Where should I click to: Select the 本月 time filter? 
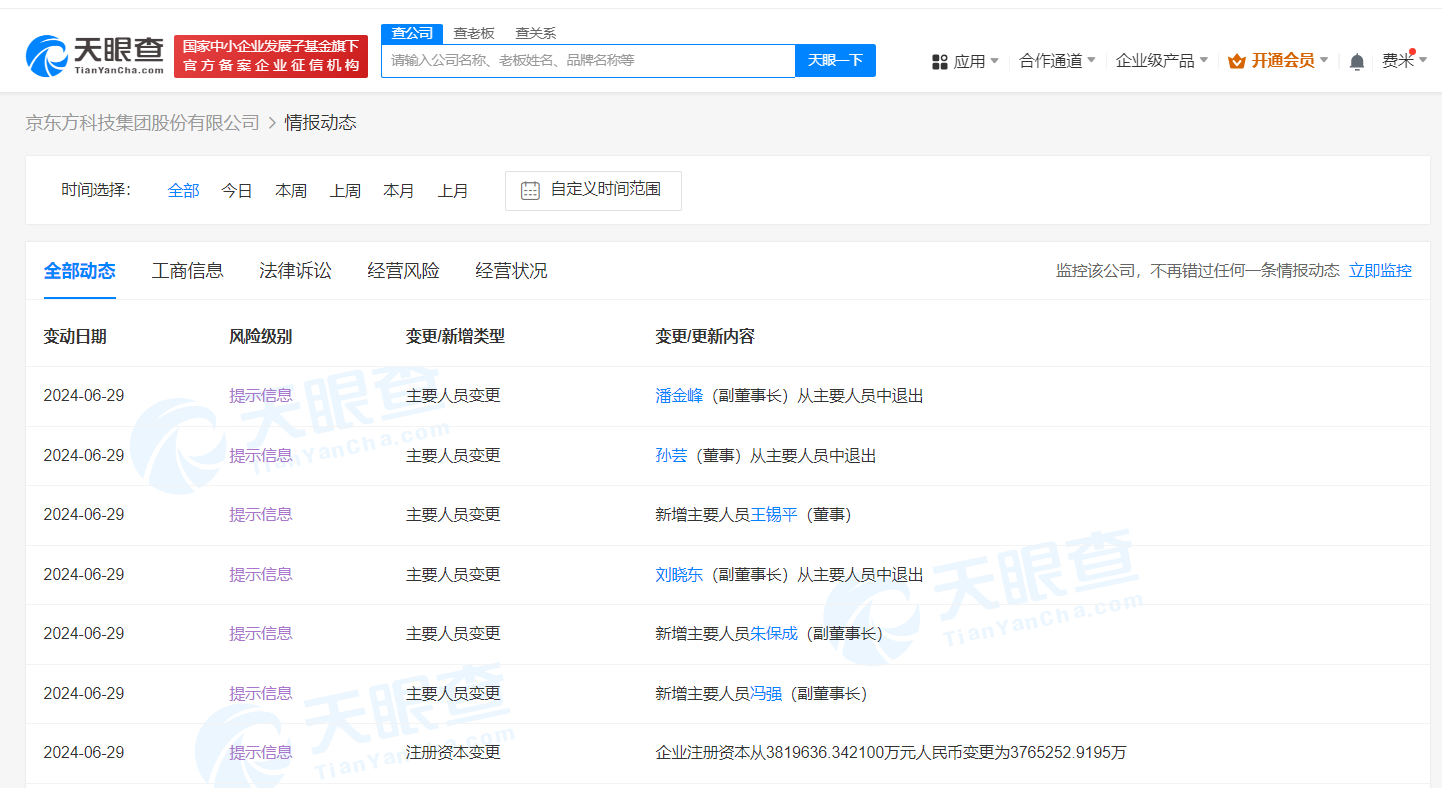point(399,190)
